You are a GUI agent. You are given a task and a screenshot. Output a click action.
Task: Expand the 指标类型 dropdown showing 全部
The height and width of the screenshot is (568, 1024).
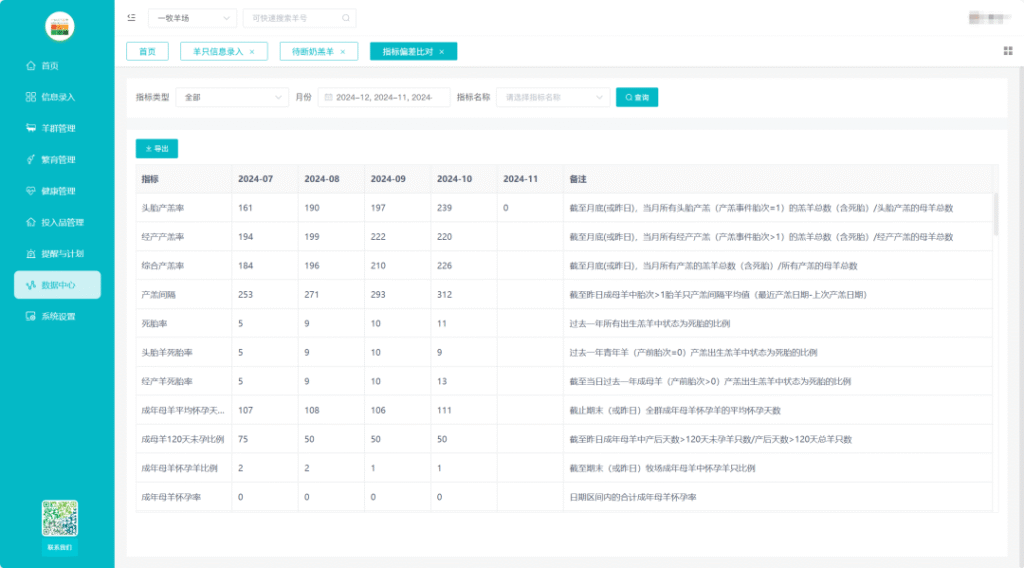tap(232, 97)
